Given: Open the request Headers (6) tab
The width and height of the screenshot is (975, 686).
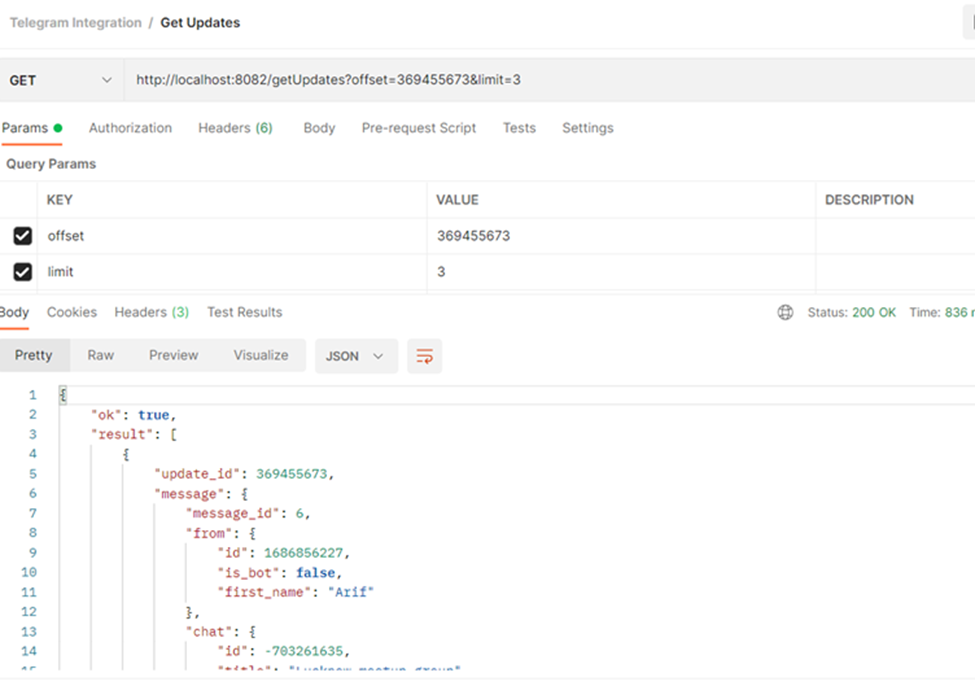Looking at the screenshot, I should pyautogui.click(x=235, y=128).
